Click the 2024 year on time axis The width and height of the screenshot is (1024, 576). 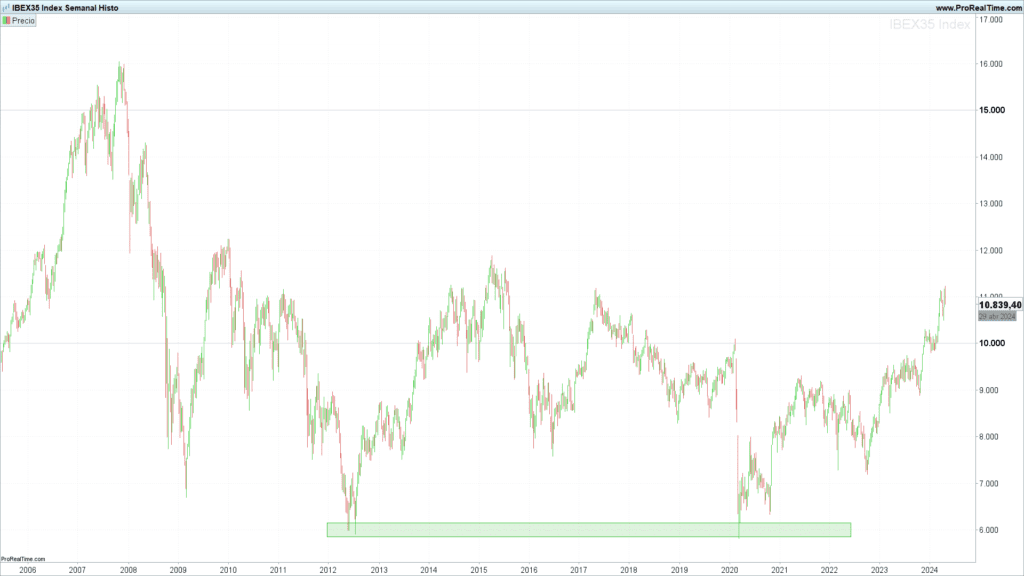[929, 570]
